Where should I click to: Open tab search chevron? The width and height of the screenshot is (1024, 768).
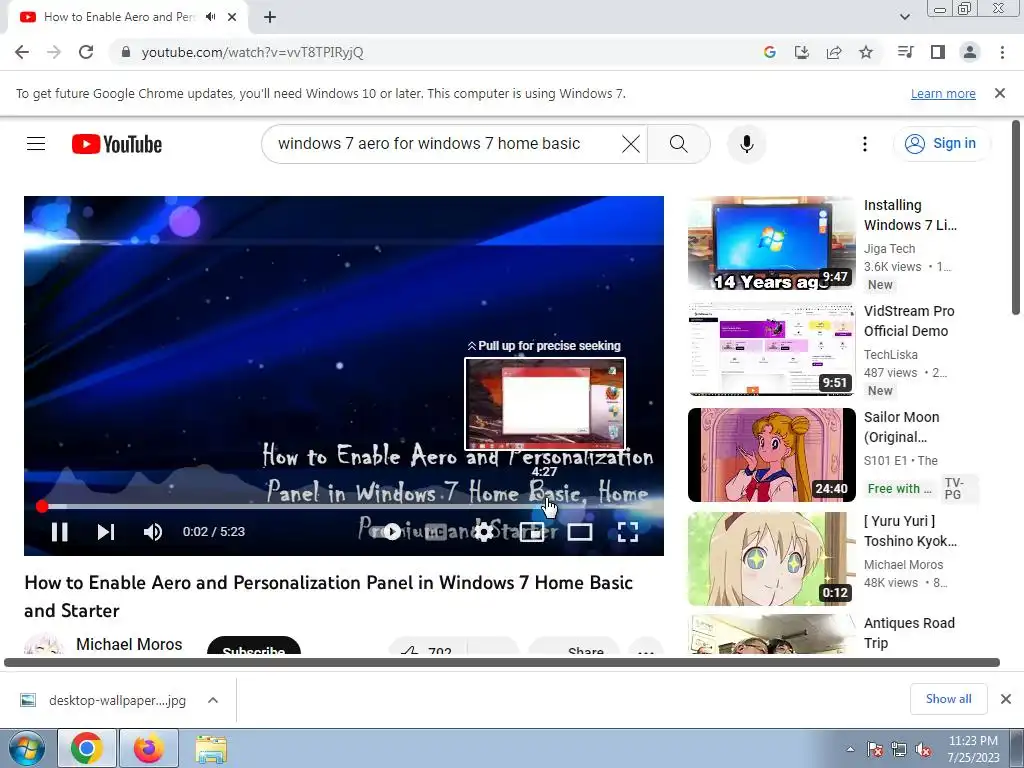[905, 17]
